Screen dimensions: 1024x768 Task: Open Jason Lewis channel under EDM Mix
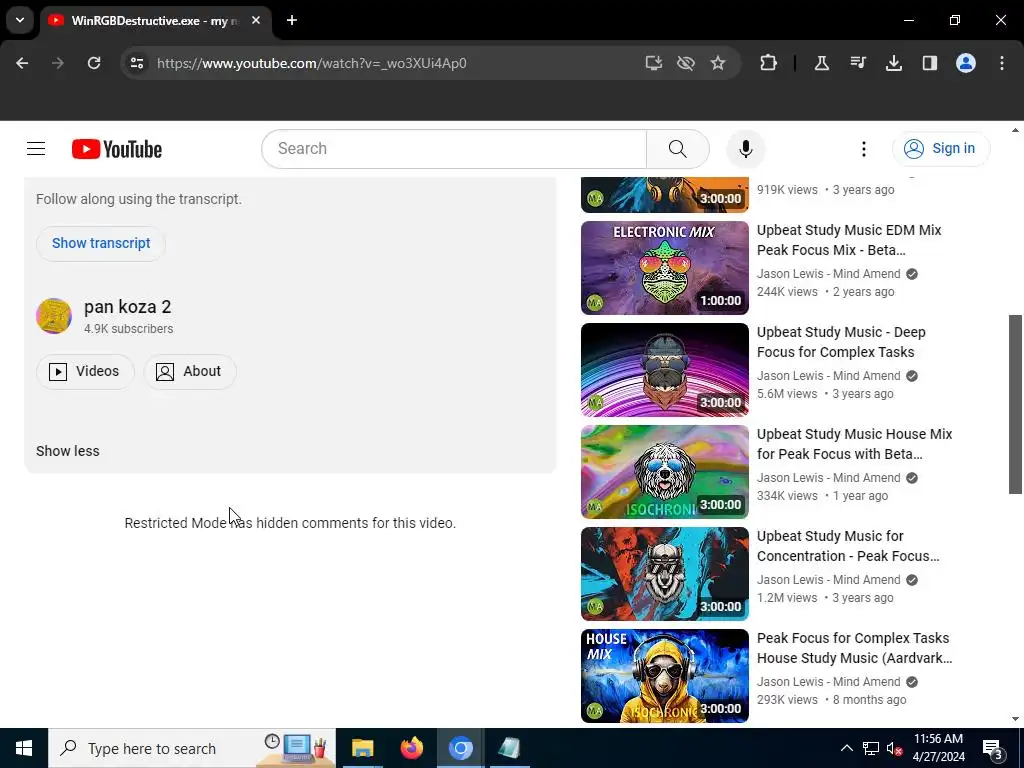[x=828, y=274]
